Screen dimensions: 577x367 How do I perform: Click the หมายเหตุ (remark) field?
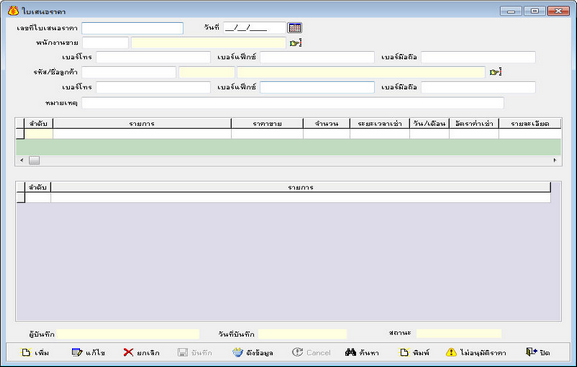[293, 103]
